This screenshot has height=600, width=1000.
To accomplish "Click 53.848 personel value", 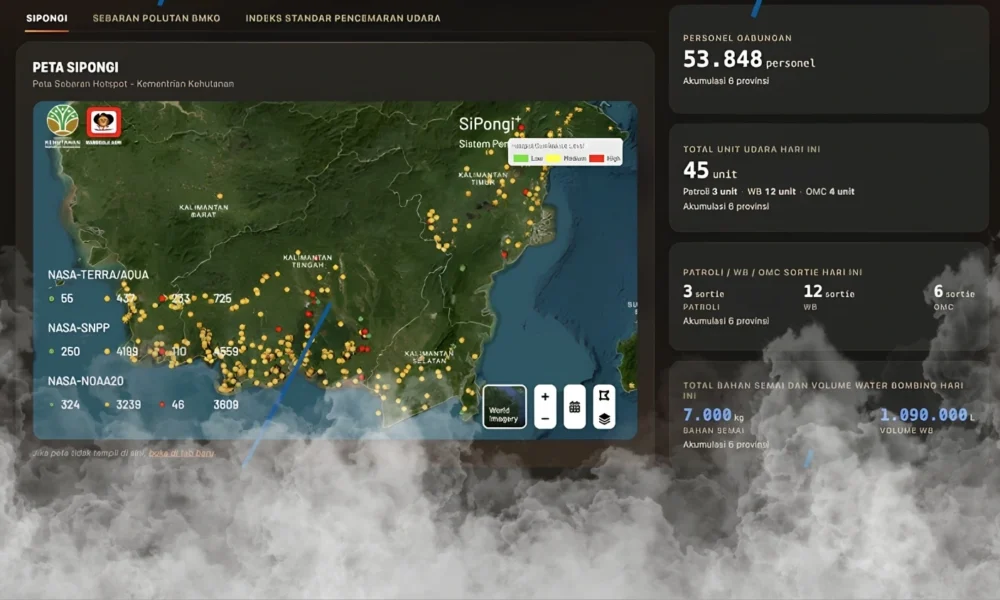I will tap(749, 59).
